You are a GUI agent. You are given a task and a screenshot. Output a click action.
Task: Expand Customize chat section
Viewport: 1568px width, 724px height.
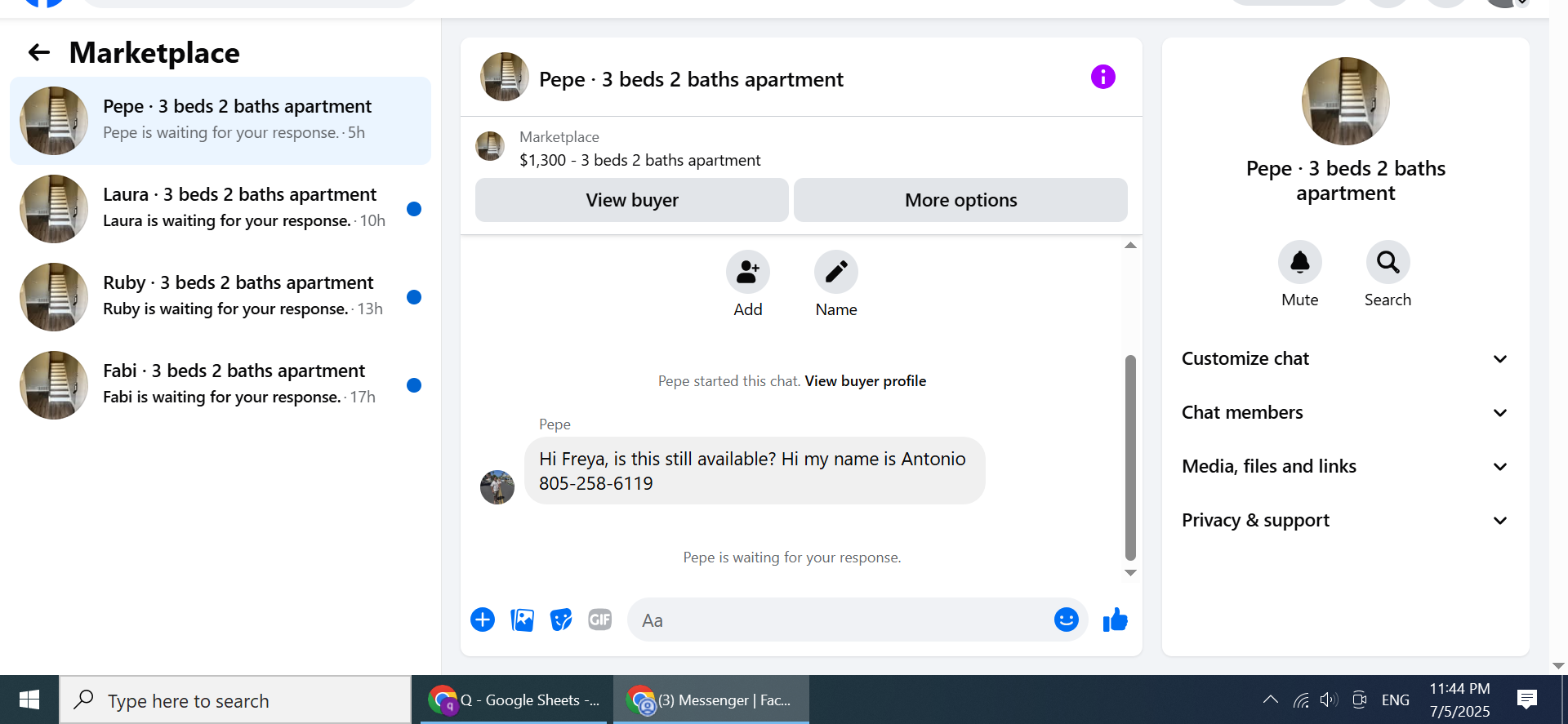[1345, 359]
